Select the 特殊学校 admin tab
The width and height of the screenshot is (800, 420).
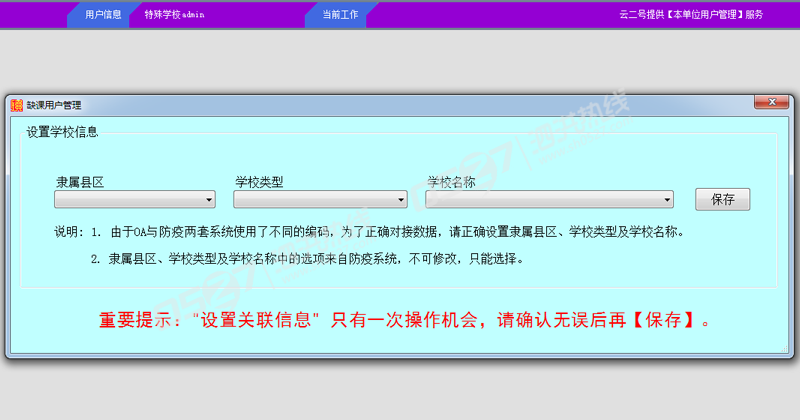tap(175, 15)
